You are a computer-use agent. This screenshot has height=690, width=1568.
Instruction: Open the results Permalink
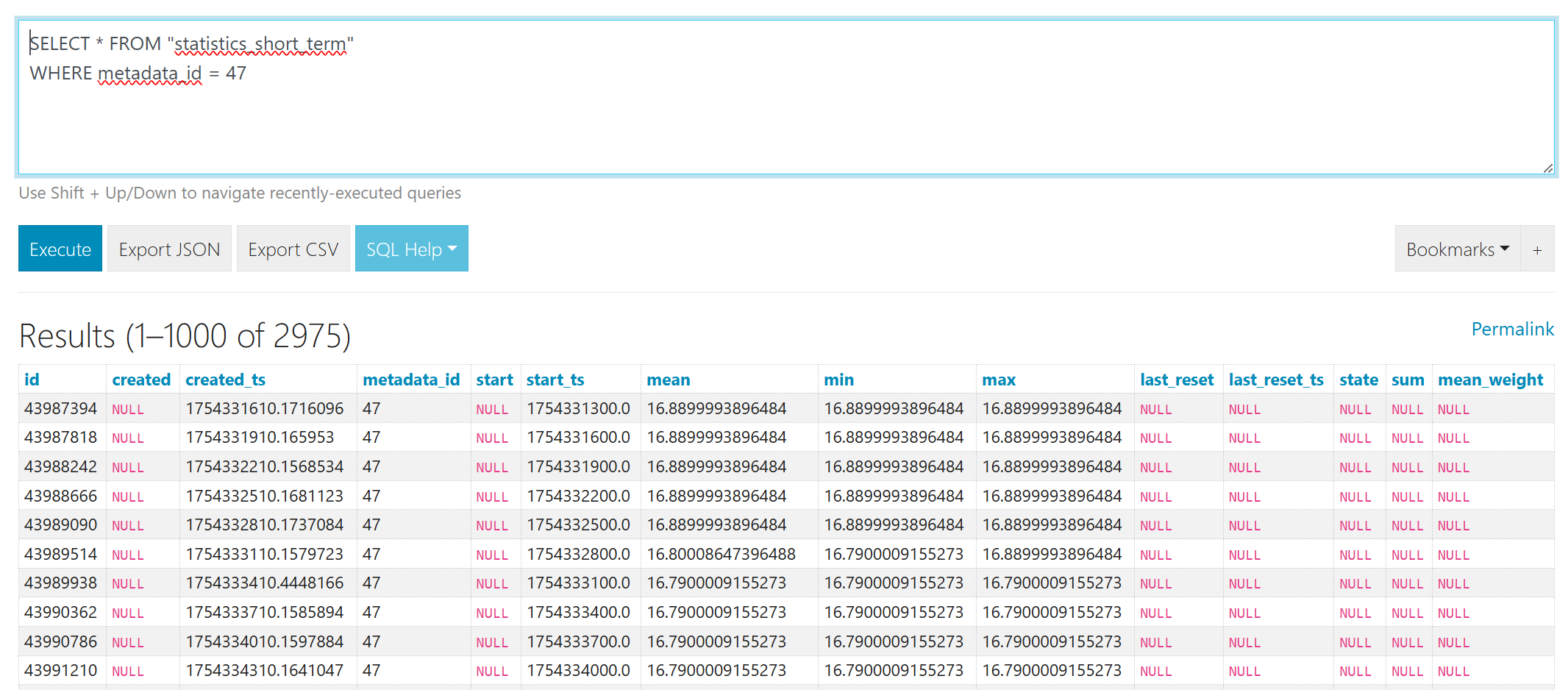pos(1512,329)
